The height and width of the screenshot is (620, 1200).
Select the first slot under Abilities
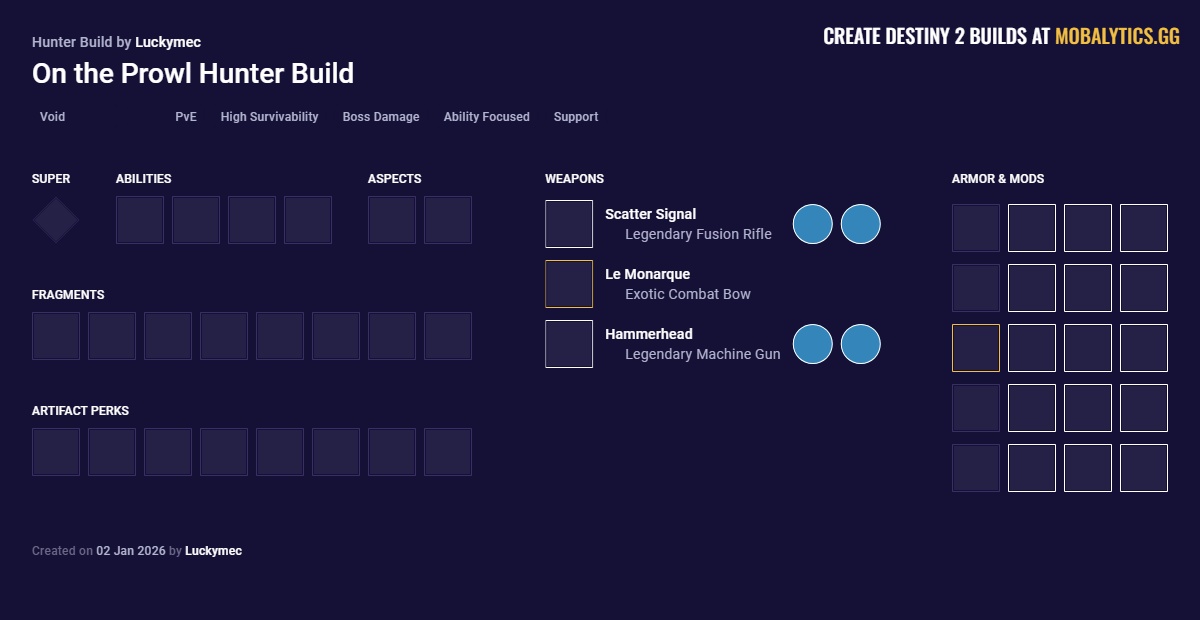(140, 220)
